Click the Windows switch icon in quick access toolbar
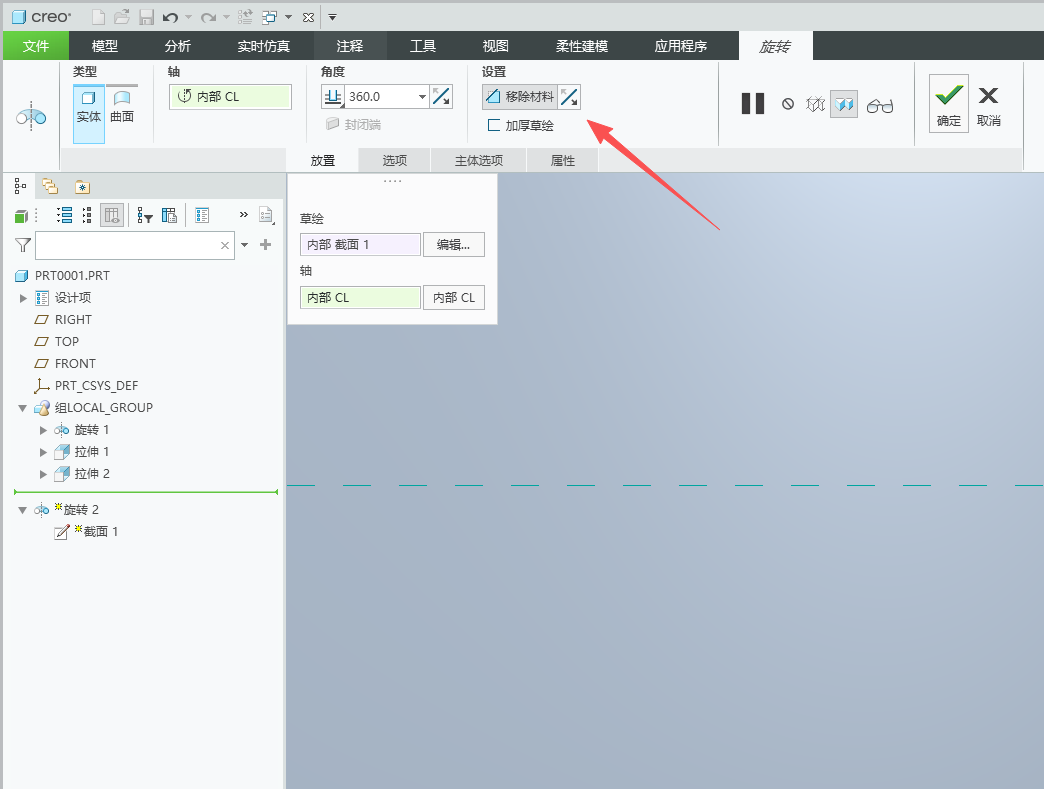This screenshot has height=789, width=1044. (270, 17)
